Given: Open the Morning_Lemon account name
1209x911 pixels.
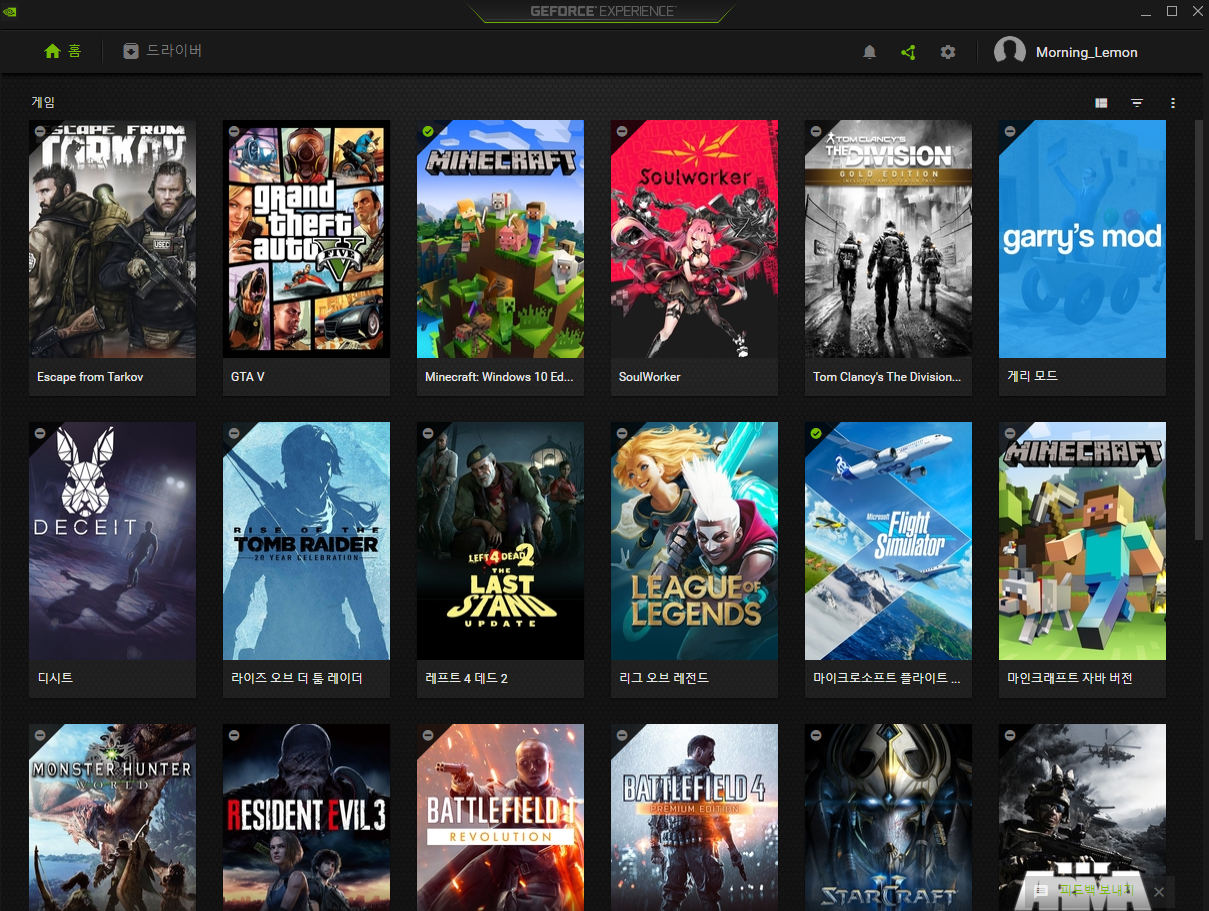Looking at the screenshot, I should 1087,52.
